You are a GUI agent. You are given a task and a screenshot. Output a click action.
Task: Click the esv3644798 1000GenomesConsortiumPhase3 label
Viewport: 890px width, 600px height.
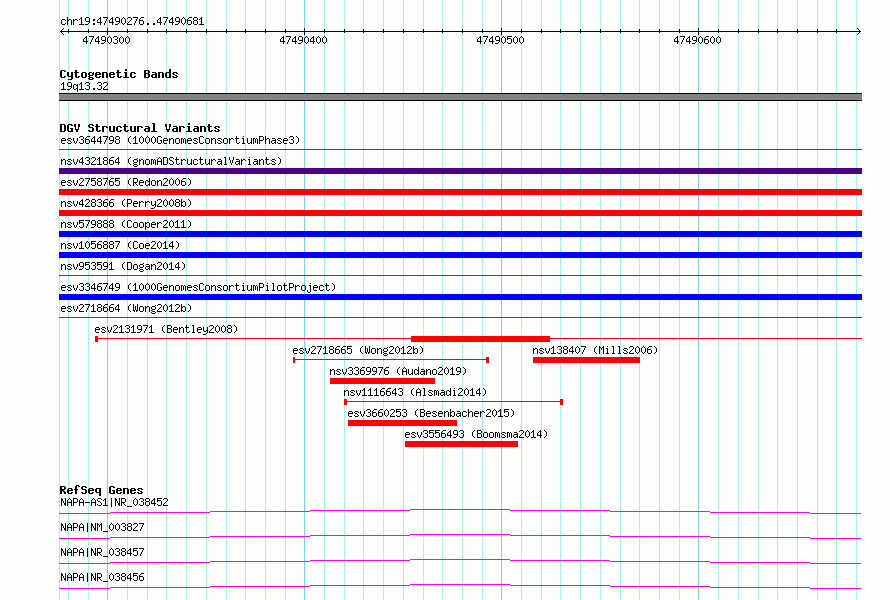coord(180,140)
